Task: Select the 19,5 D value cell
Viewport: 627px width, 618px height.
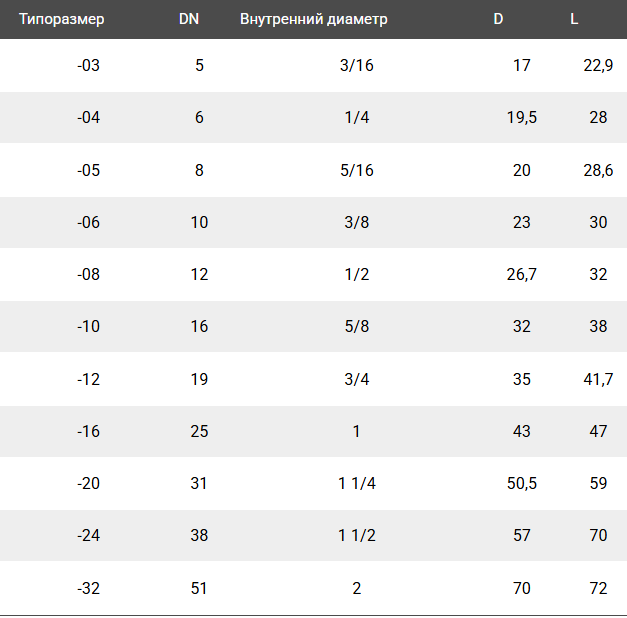Action: 522,118
